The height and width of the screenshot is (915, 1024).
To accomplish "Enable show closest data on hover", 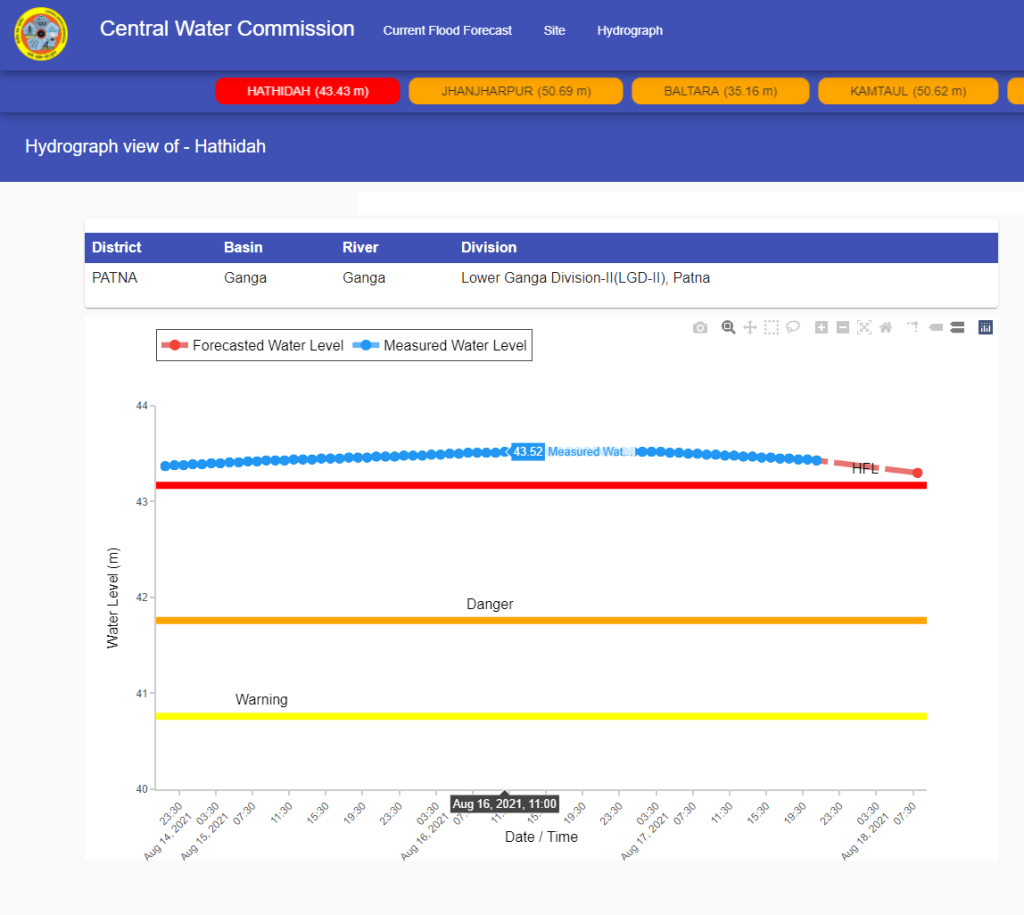I will coord(936,327).
